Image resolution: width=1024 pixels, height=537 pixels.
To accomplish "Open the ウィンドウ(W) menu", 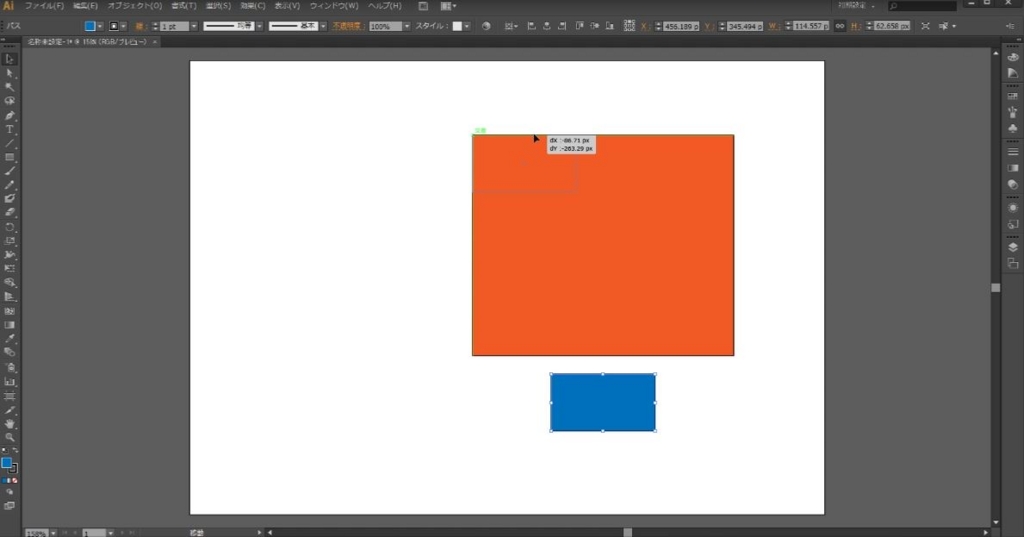I will pyautogui.click(x=334, y=6).
